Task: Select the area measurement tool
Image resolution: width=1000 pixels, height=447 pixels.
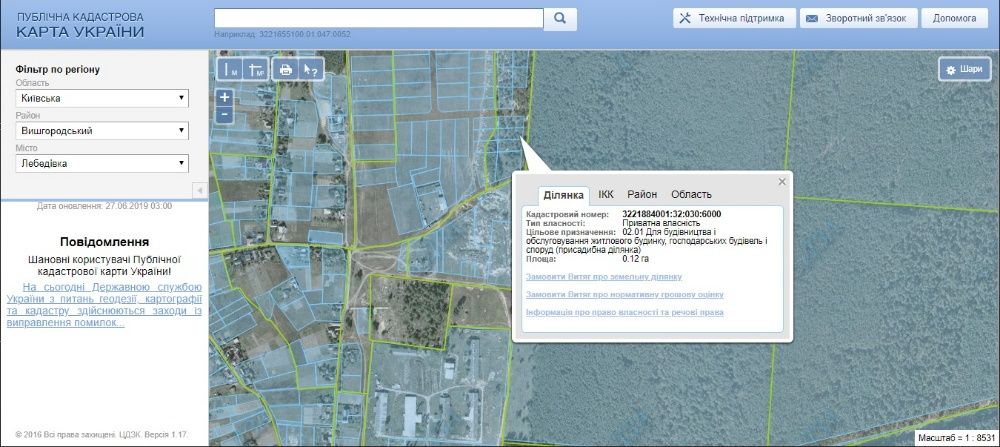Action: (x=256, y=70)
